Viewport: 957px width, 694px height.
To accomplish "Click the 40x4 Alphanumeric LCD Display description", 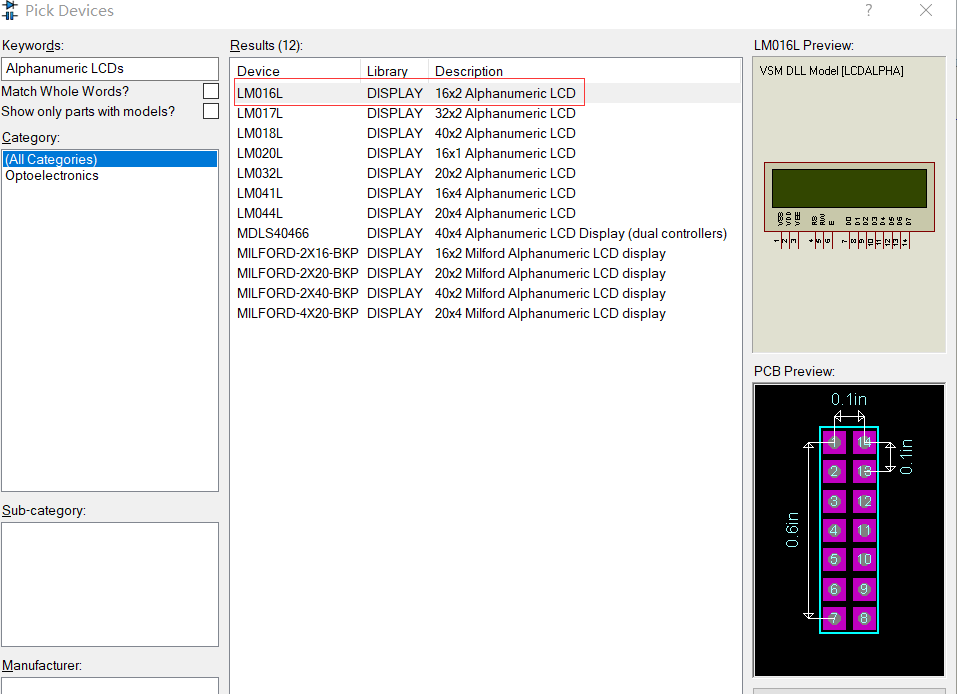I will coord(580,233).
